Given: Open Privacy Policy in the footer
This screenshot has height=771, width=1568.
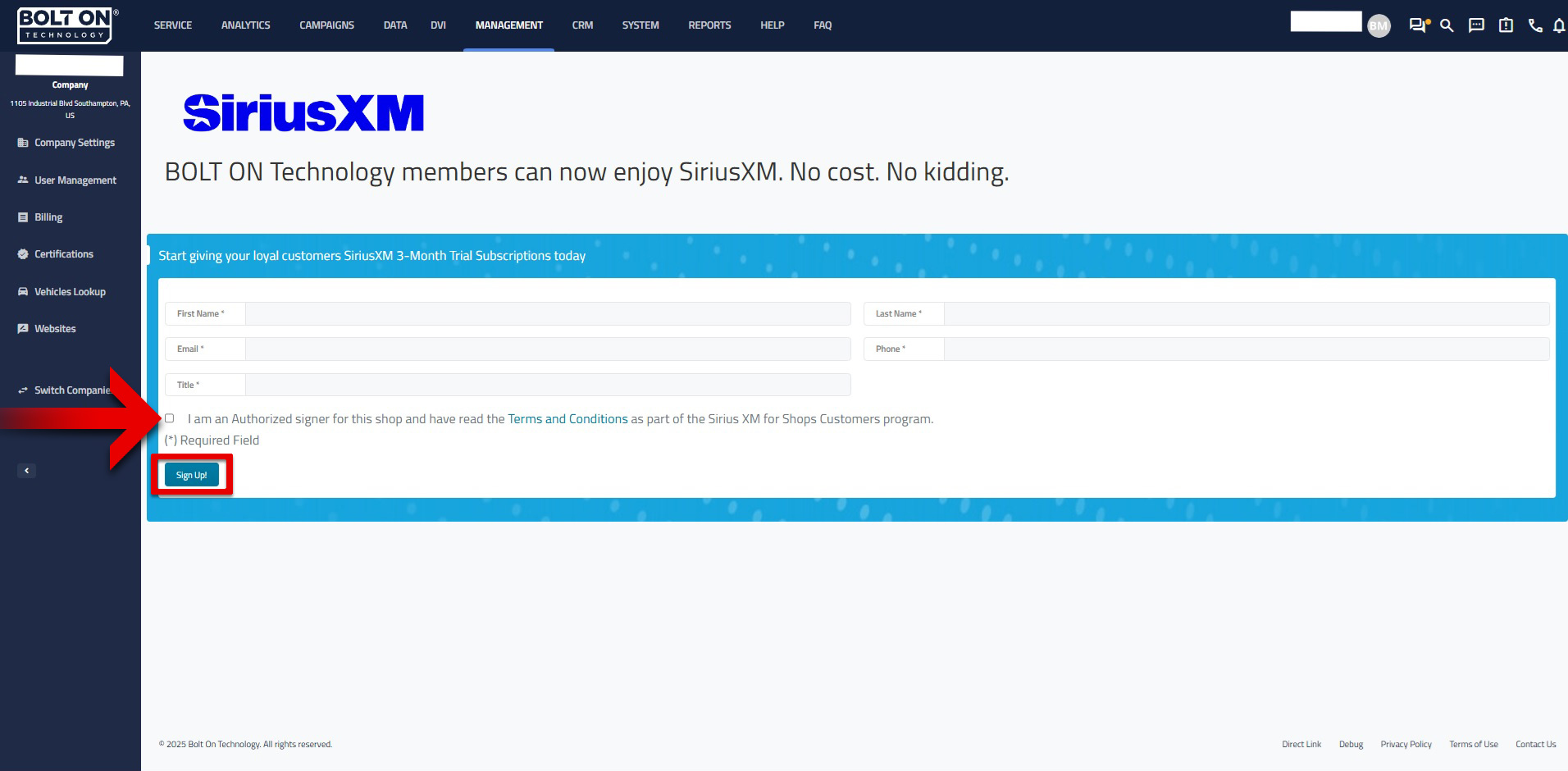Looking at the screenshot, I should coord(1406,745).
